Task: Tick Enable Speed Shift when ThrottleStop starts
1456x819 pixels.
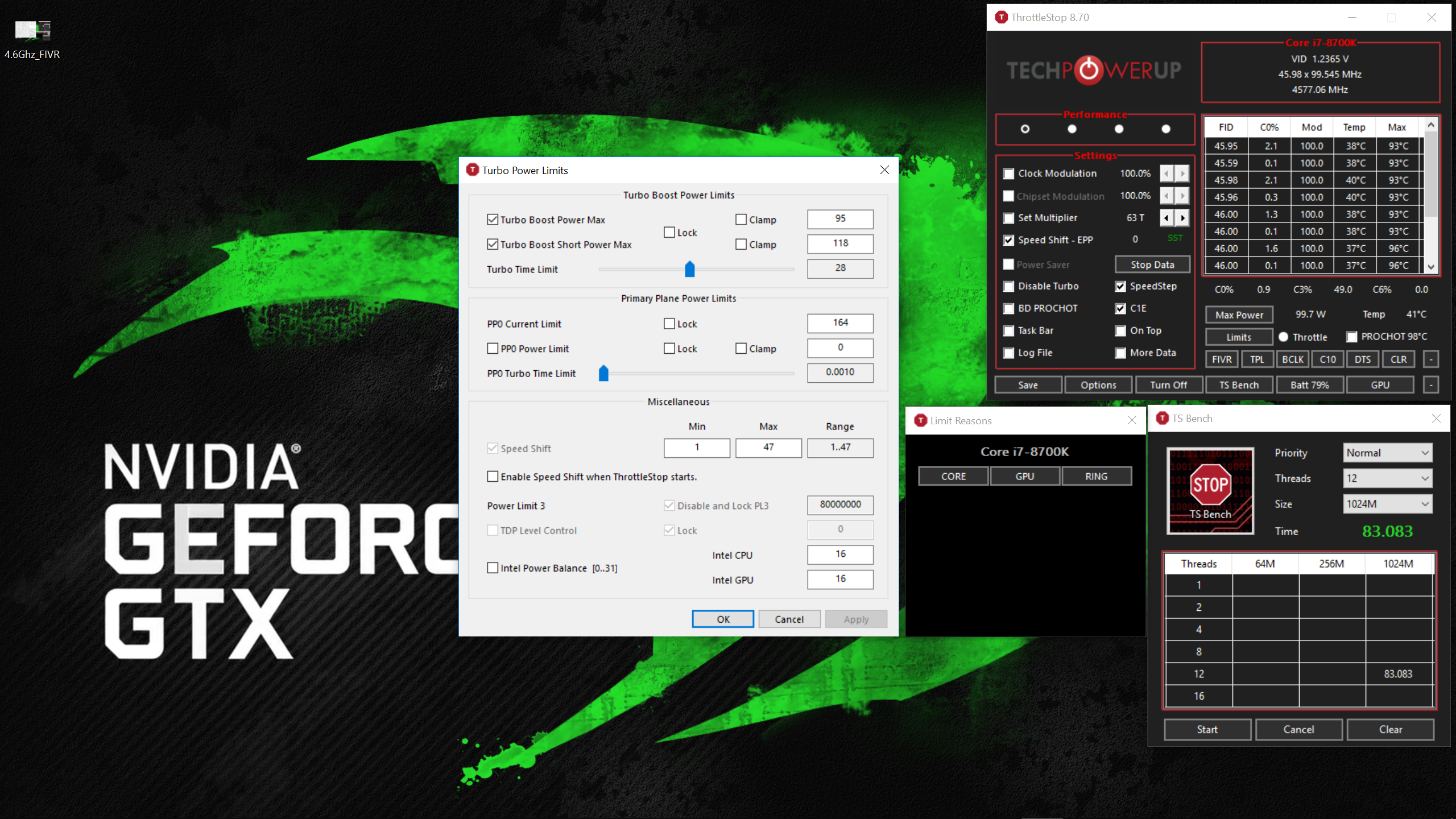Action: coord(493,477)
